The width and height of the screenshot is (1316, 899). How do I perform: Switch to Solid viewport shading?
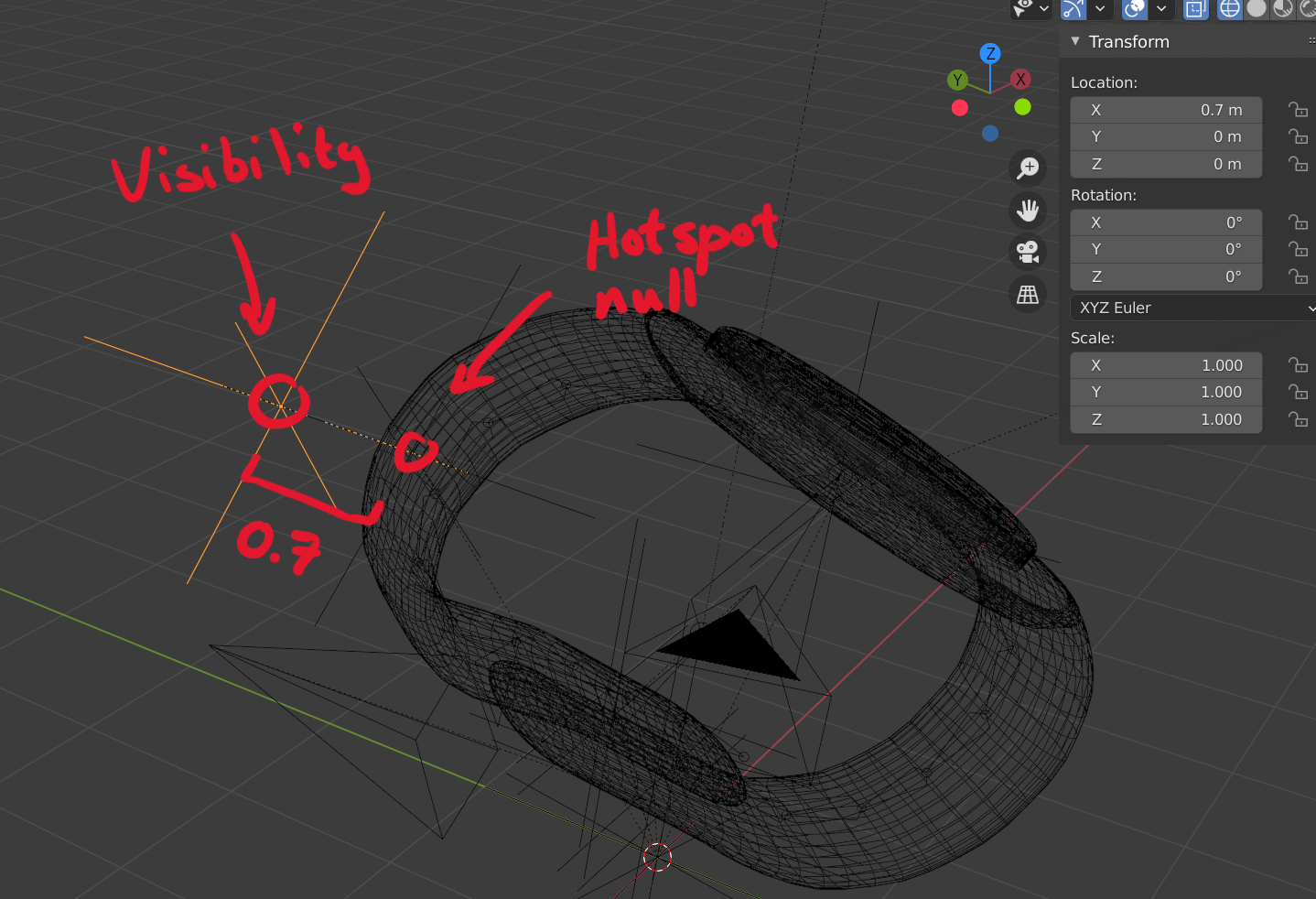click(1257, 8)
